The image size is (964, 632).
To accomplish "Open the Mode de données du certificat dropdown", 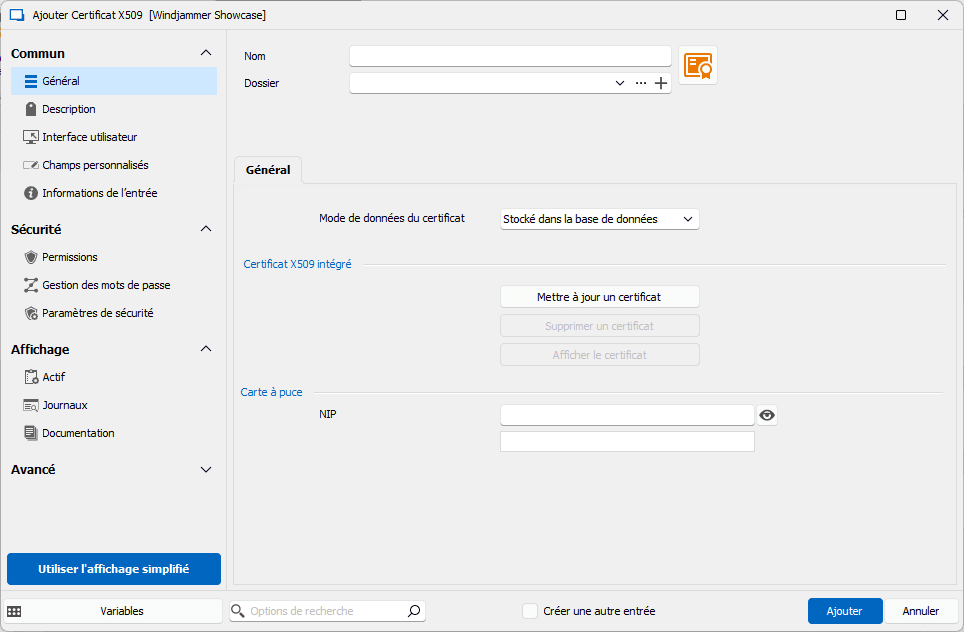I will (x=599, y=219).
